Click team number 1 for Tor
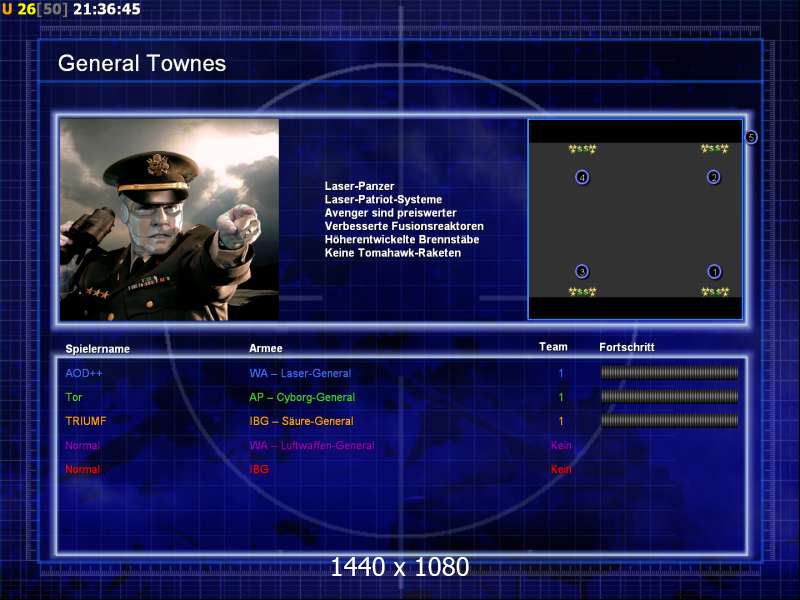 561,397
